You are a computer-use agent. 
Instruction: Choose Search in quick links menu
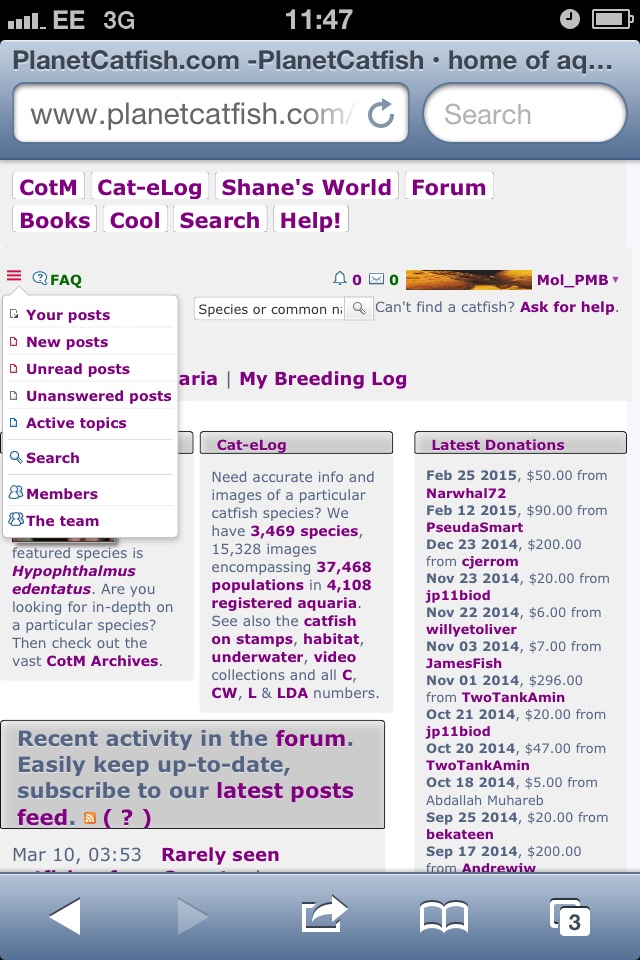53,457
